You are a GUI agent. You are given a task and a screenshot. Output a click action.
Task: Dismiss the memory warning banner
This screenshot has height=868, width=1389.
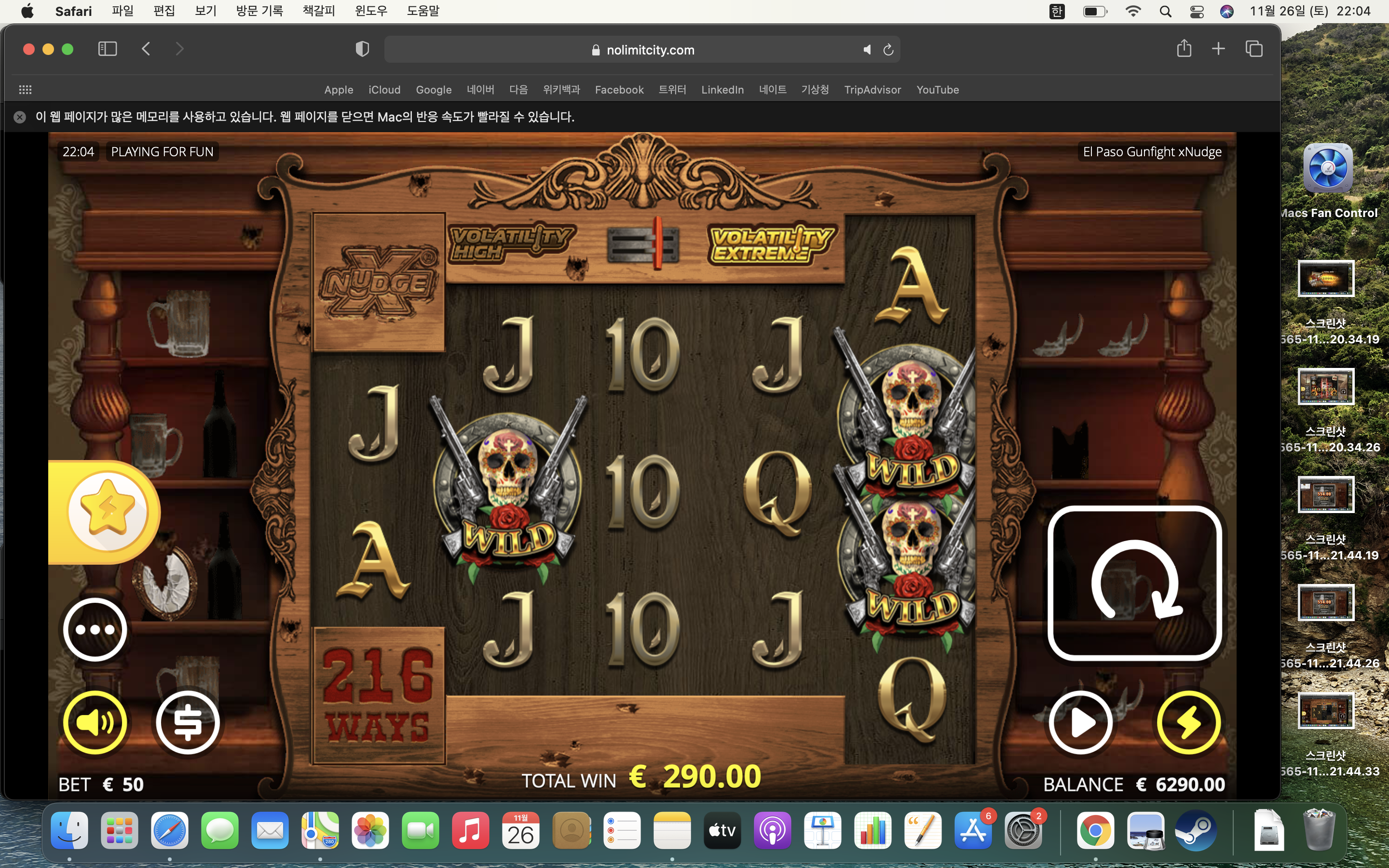click(19, 117)
